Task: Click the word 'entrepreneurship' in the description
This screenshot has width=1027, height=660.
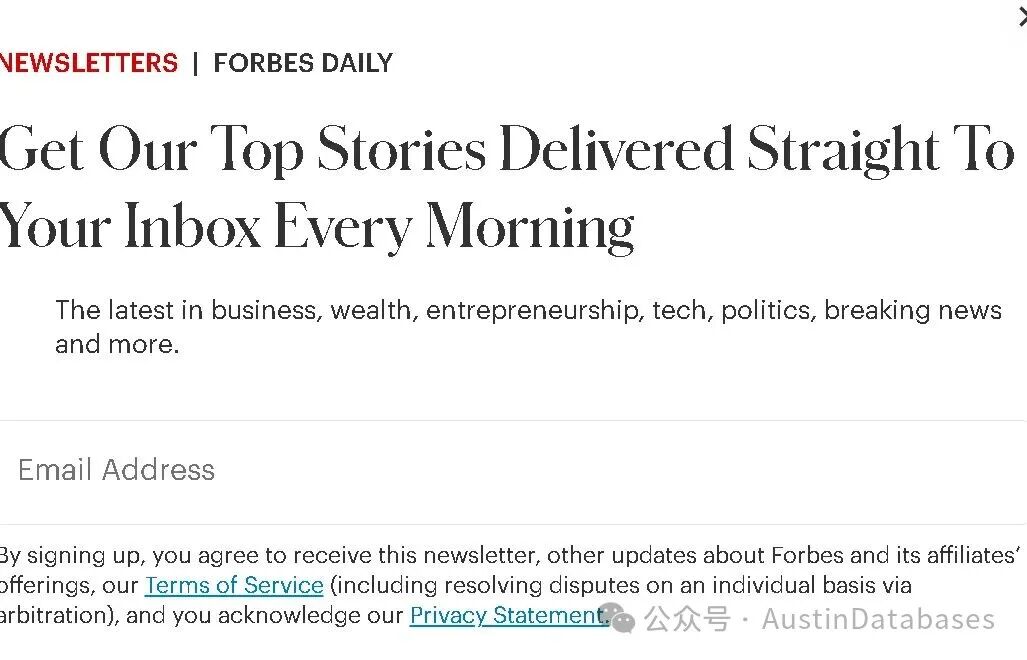Action: (x=532, y=310)
